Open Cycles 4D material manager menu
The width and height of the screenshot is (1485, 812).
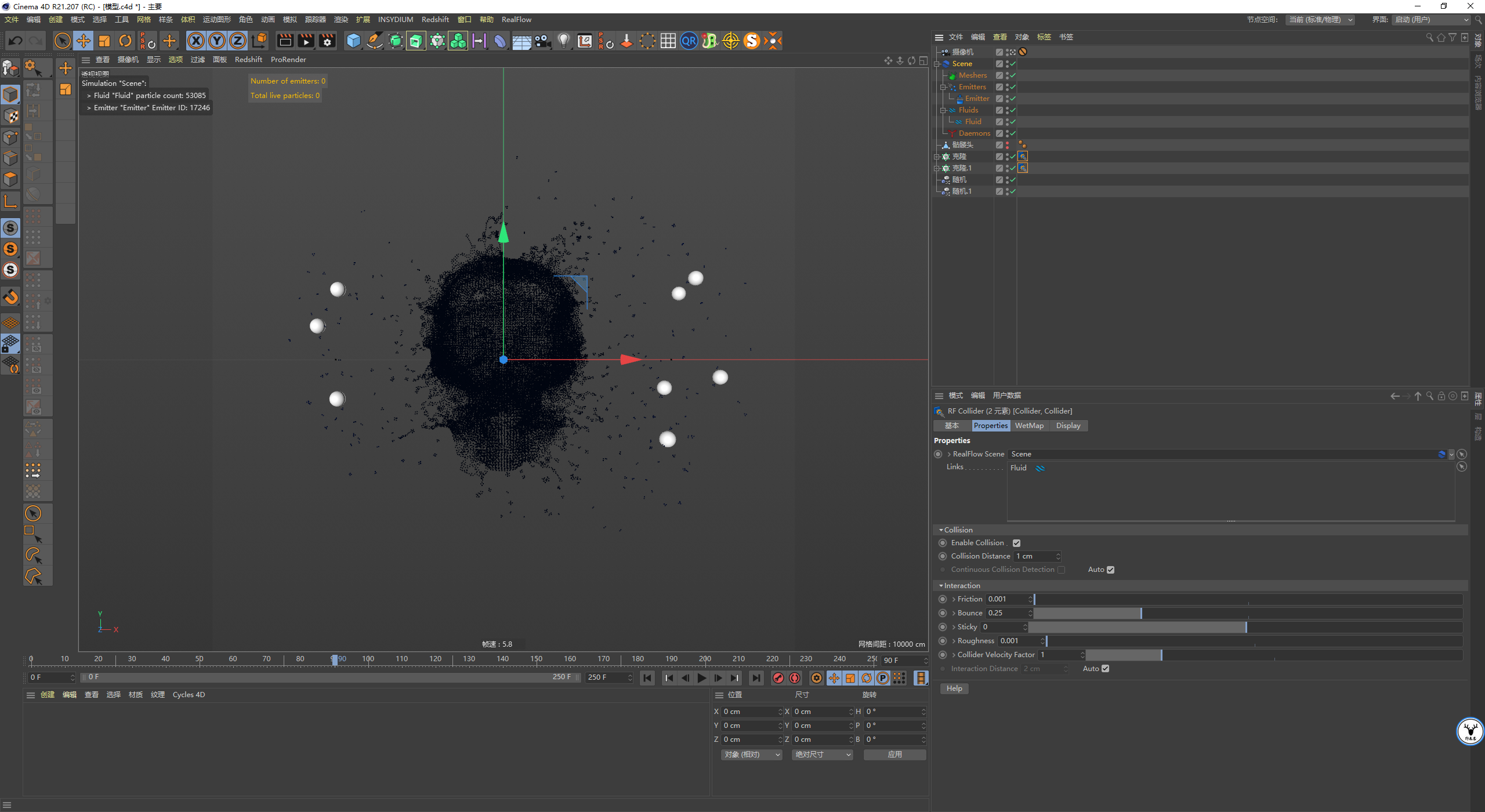[189, 695]
